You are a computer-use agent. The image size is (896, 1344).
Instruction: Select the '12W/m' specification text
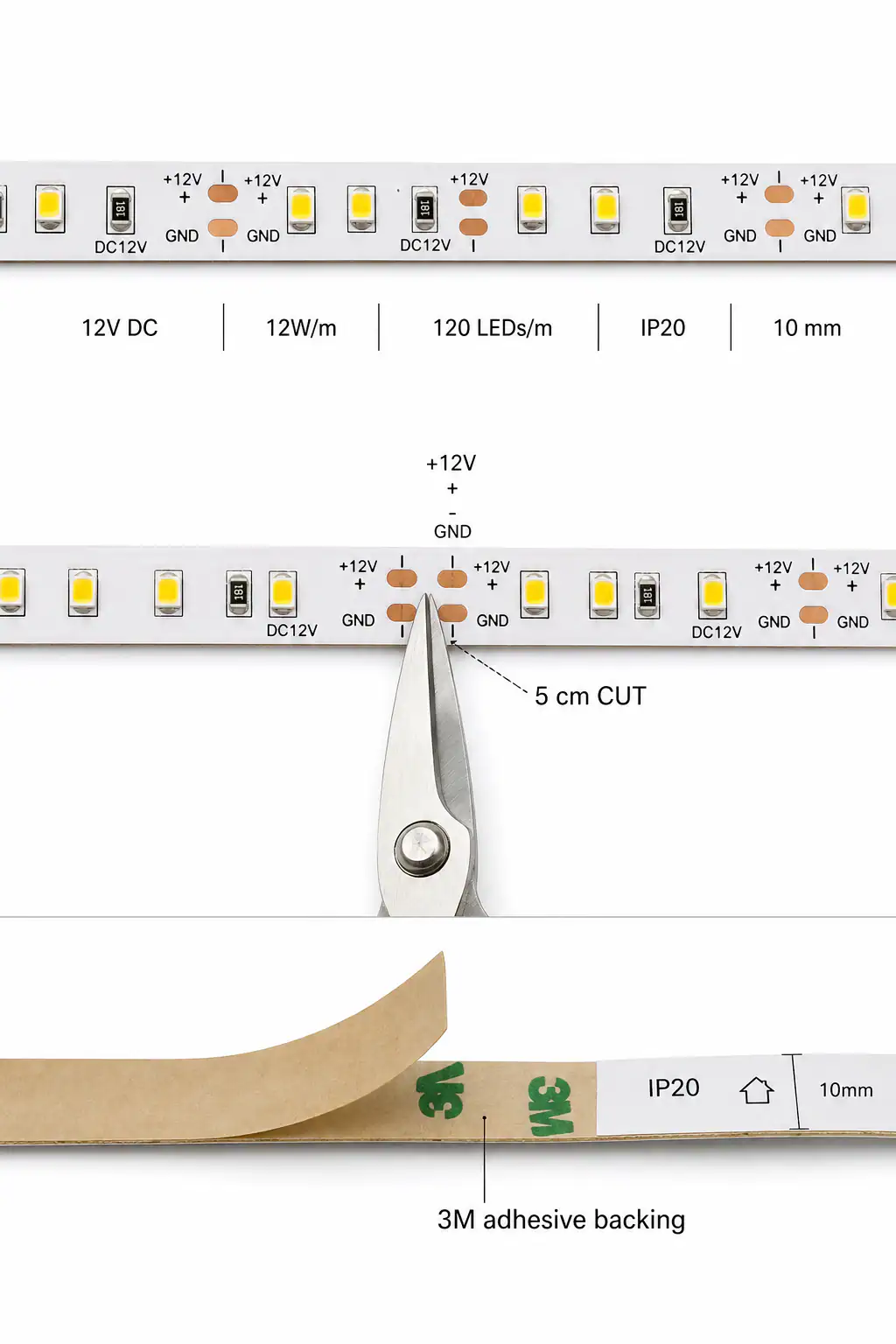301,328
